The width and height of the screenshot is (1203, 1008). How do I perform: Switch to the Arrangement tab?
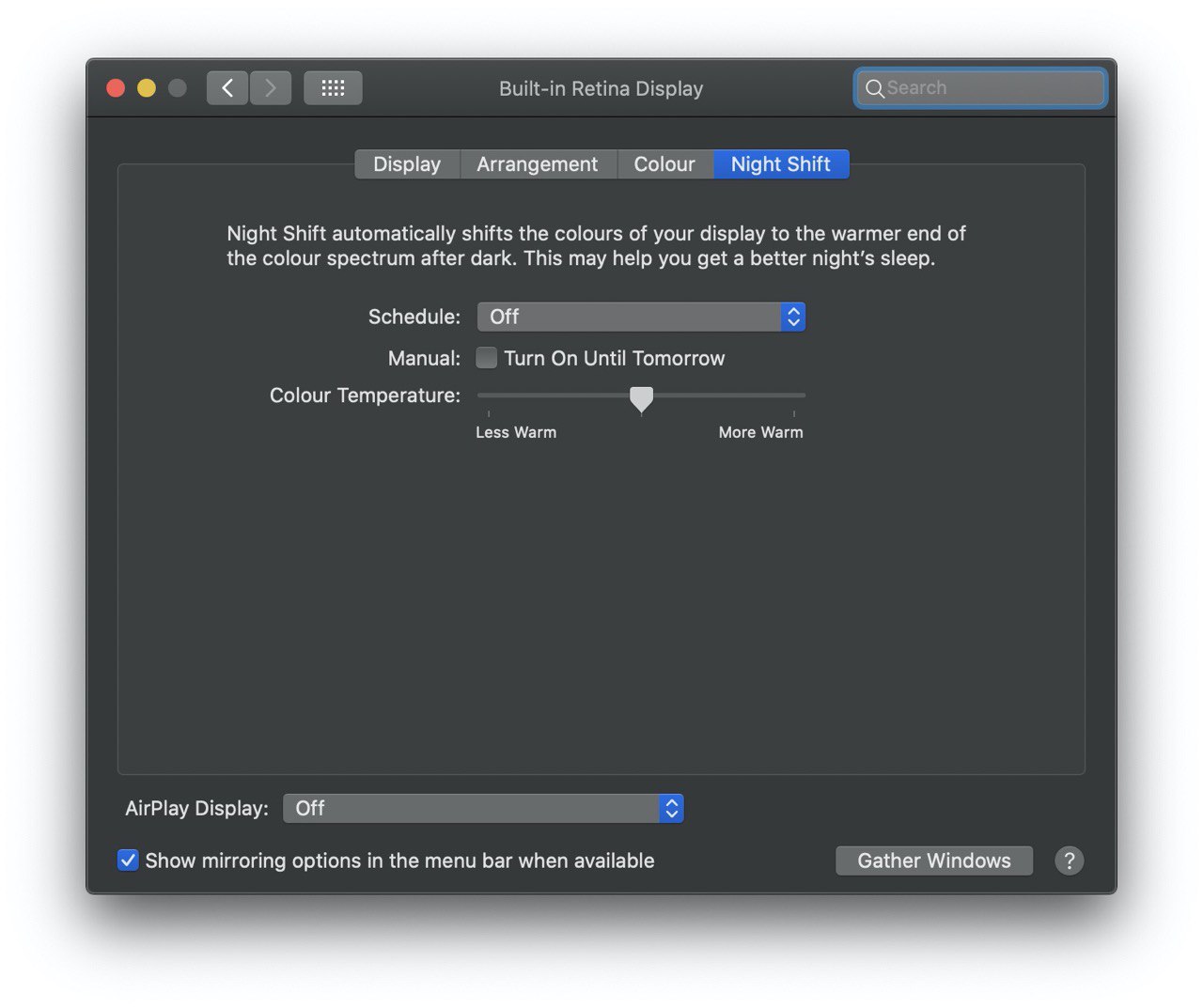[538, 164]
